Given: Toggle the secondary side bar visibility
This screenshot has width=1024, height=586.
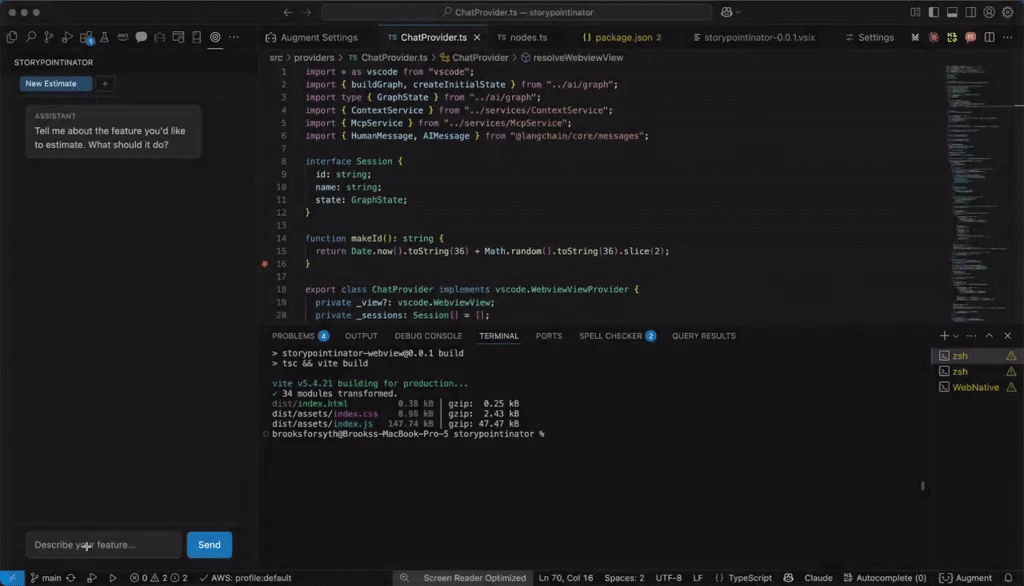Looking at the screenshot, I should point(971,12).
